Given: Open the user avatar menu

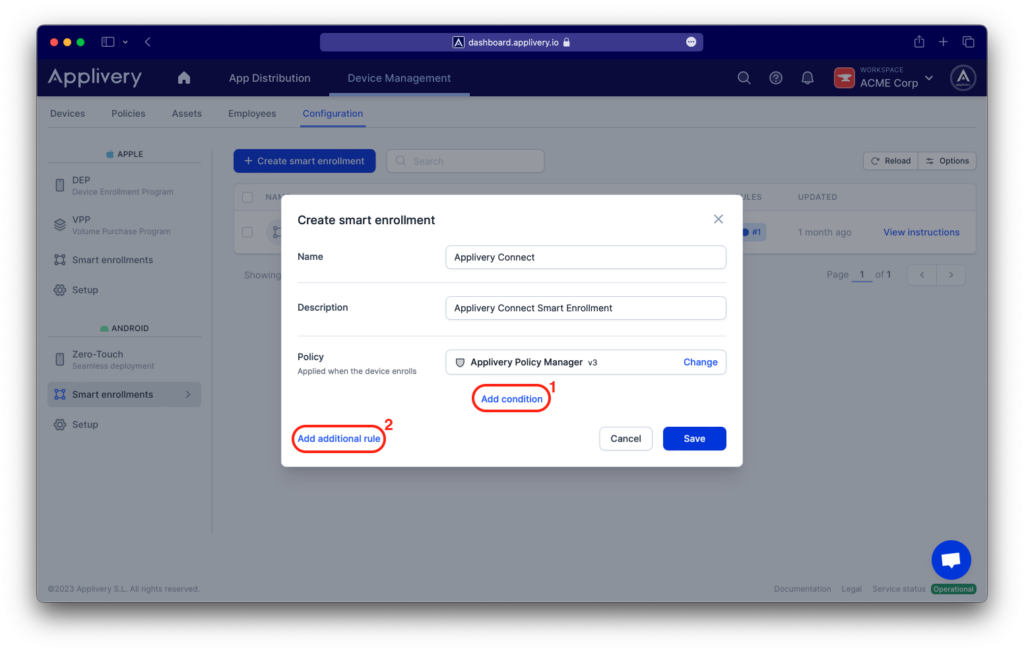Looking at the screenshot, I should [963, 78].
